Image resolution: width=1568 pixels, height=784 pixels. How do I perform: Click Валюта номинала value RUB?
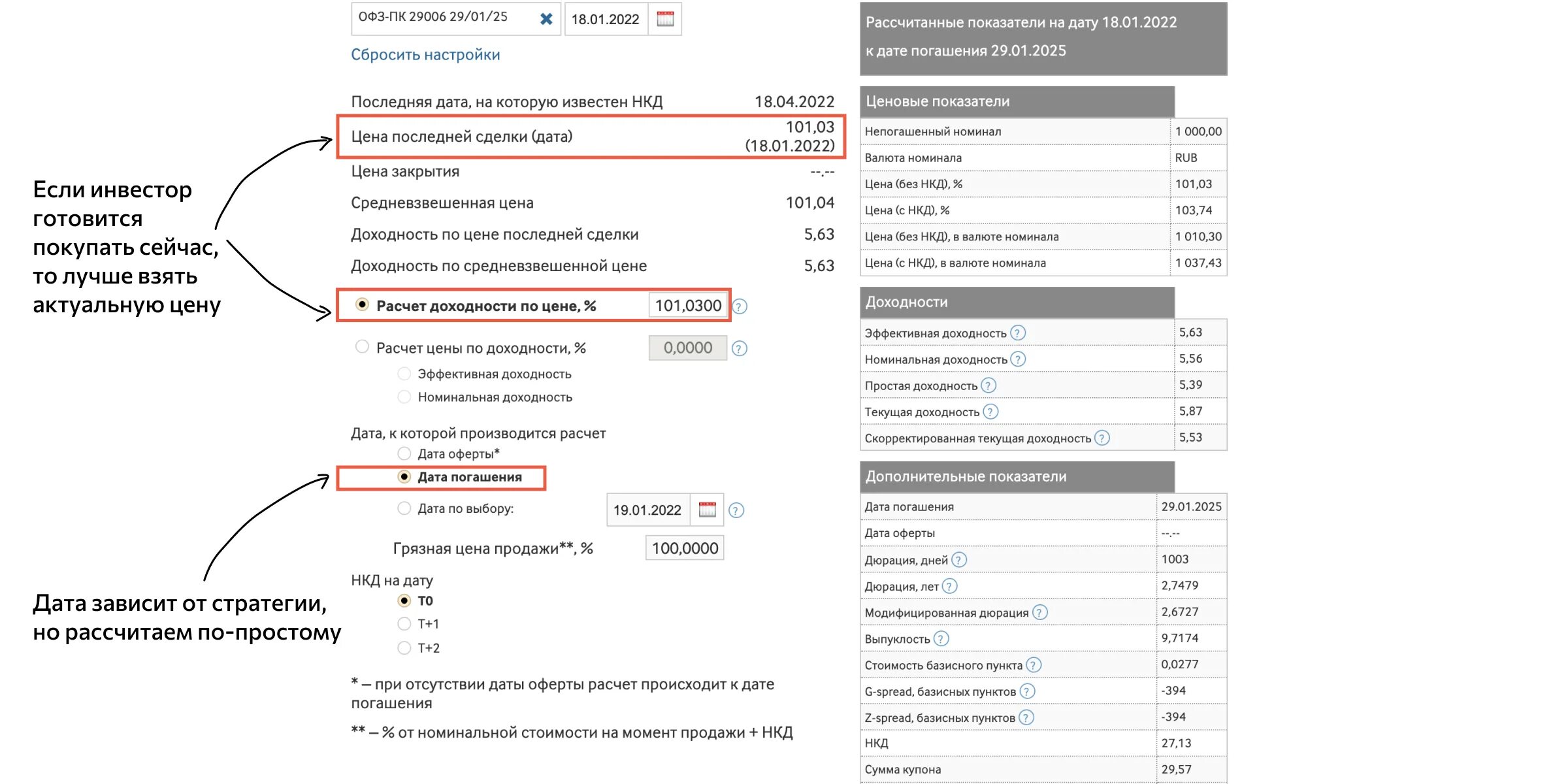pyautogui.click(x=1186, y=157)
